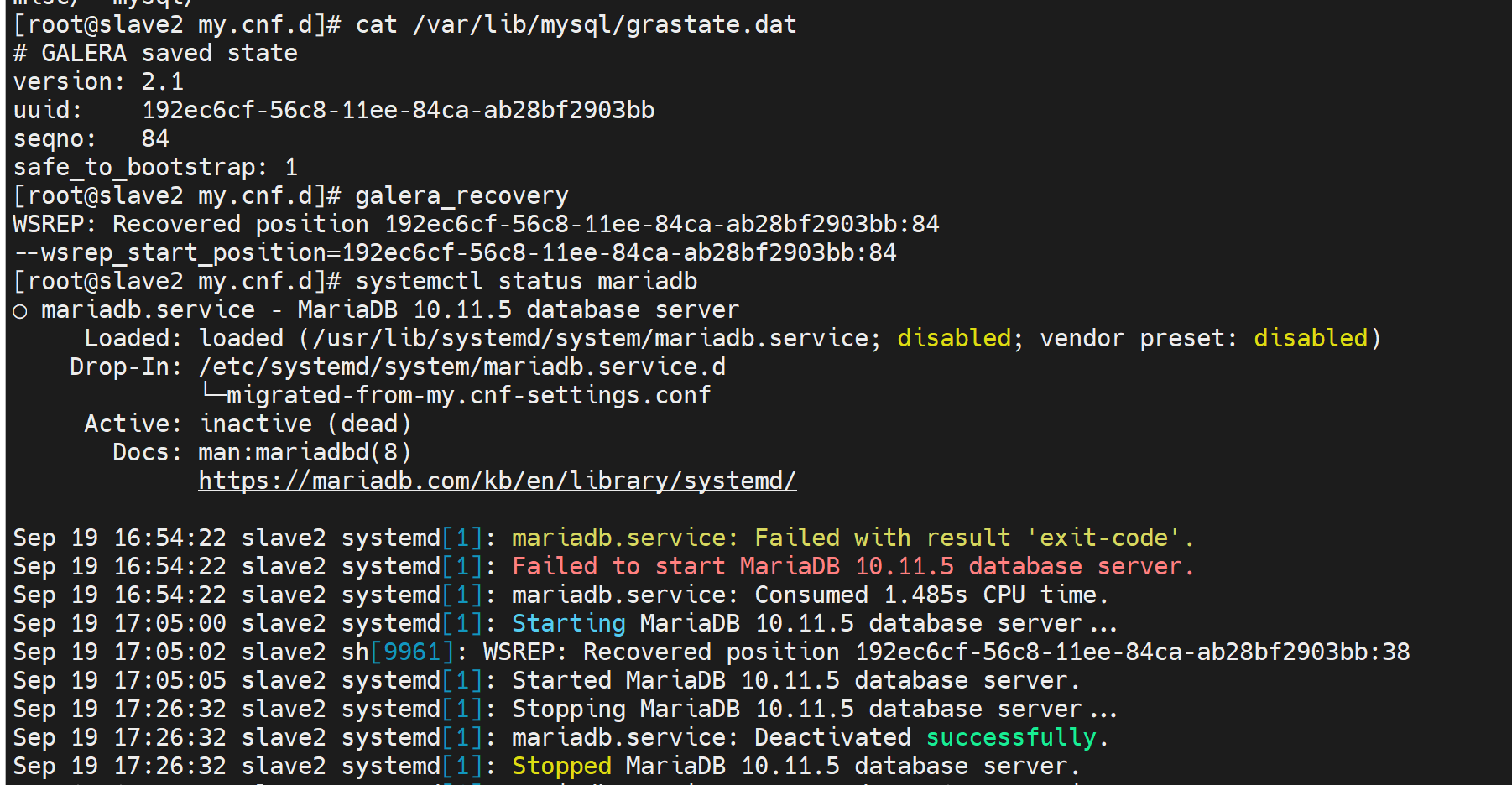Click the uuid value in grastate output

[398, 110]
